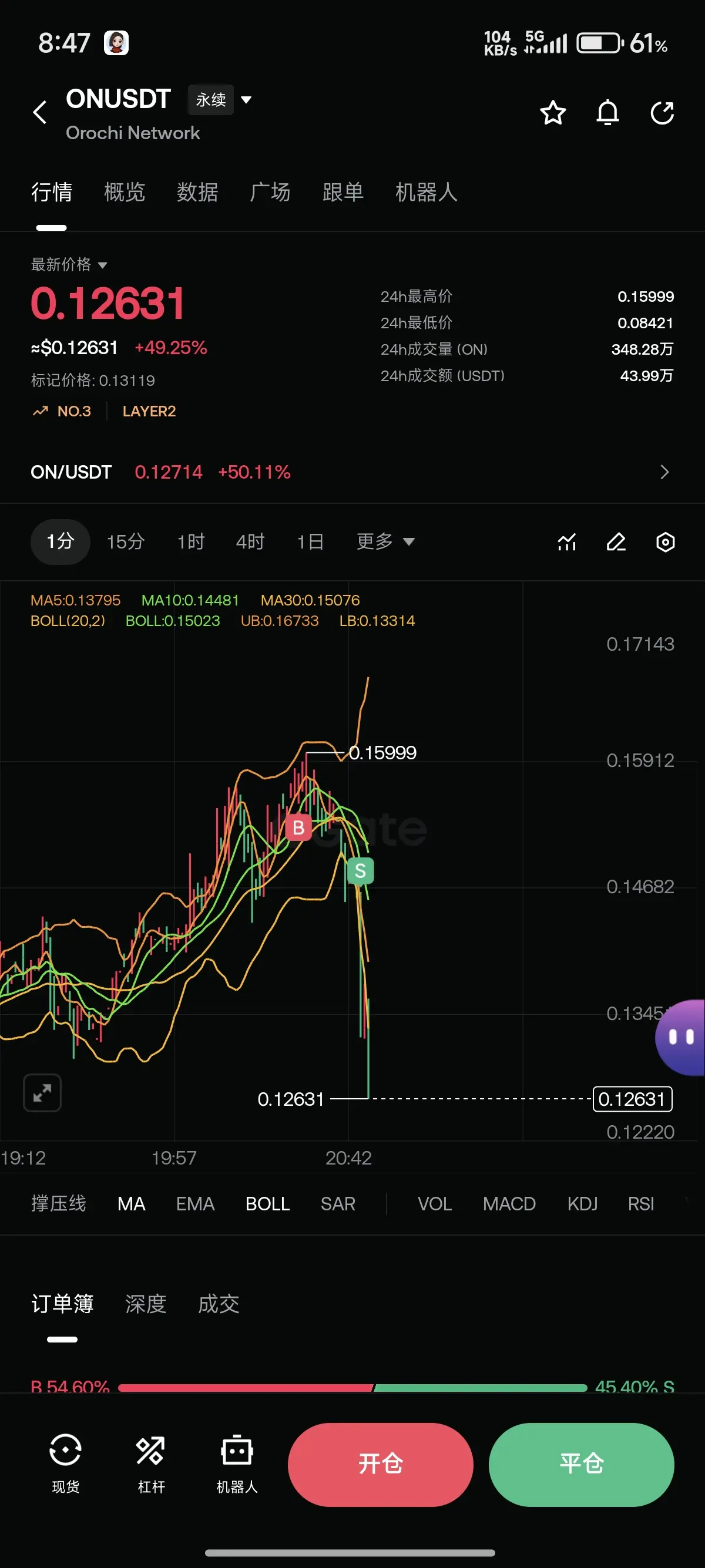Toggle 撑压线 indicator

tap(58, 1203)
